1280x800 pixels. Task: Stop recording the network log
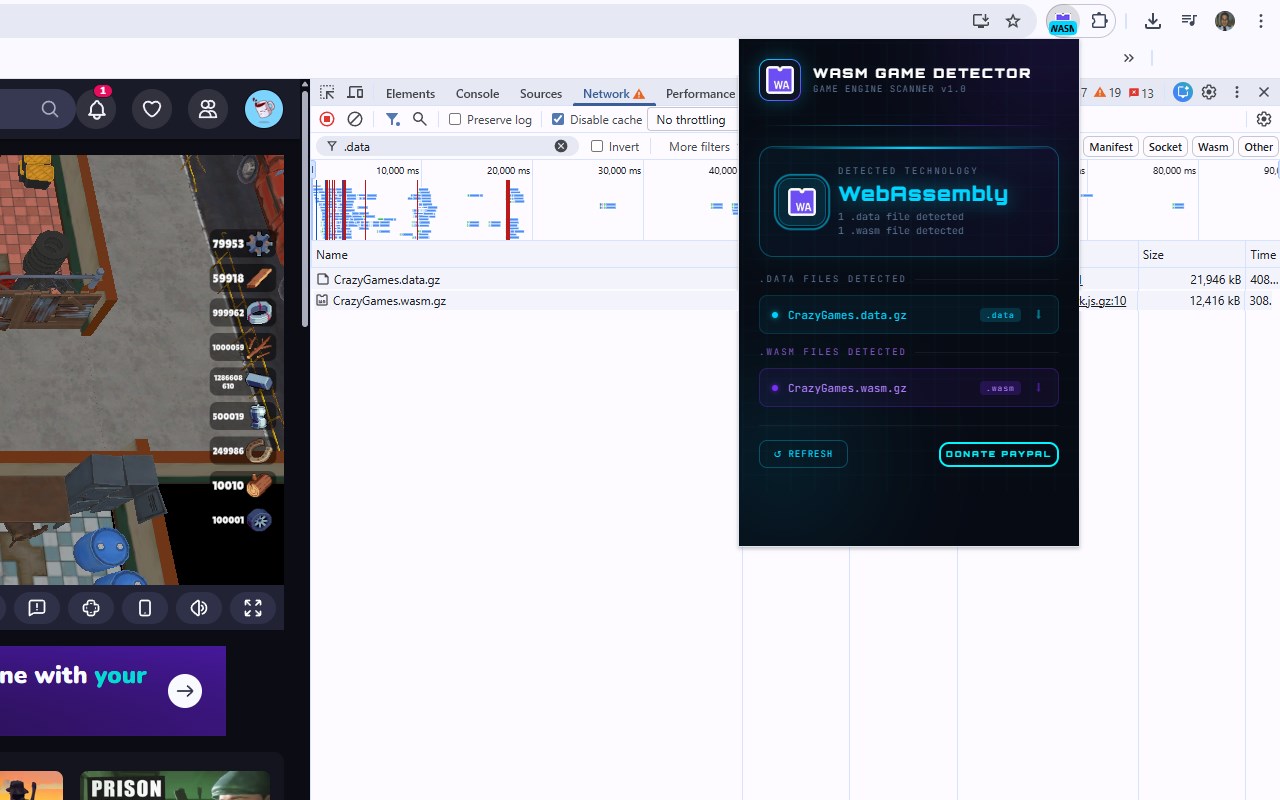coord(327,119)
